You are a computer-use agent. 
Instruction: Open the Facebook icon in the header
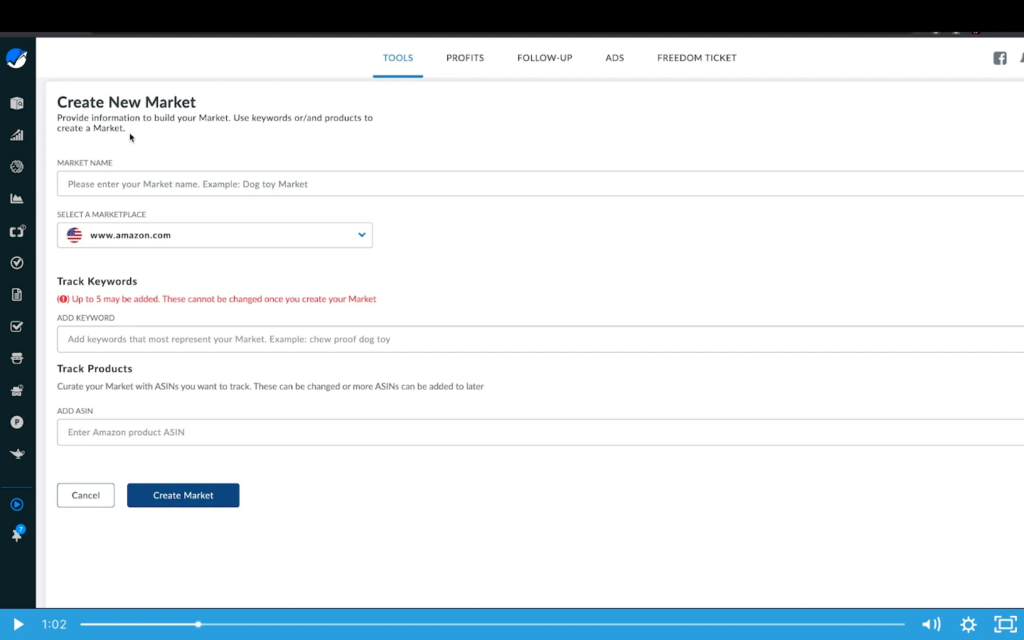[999, 59]
